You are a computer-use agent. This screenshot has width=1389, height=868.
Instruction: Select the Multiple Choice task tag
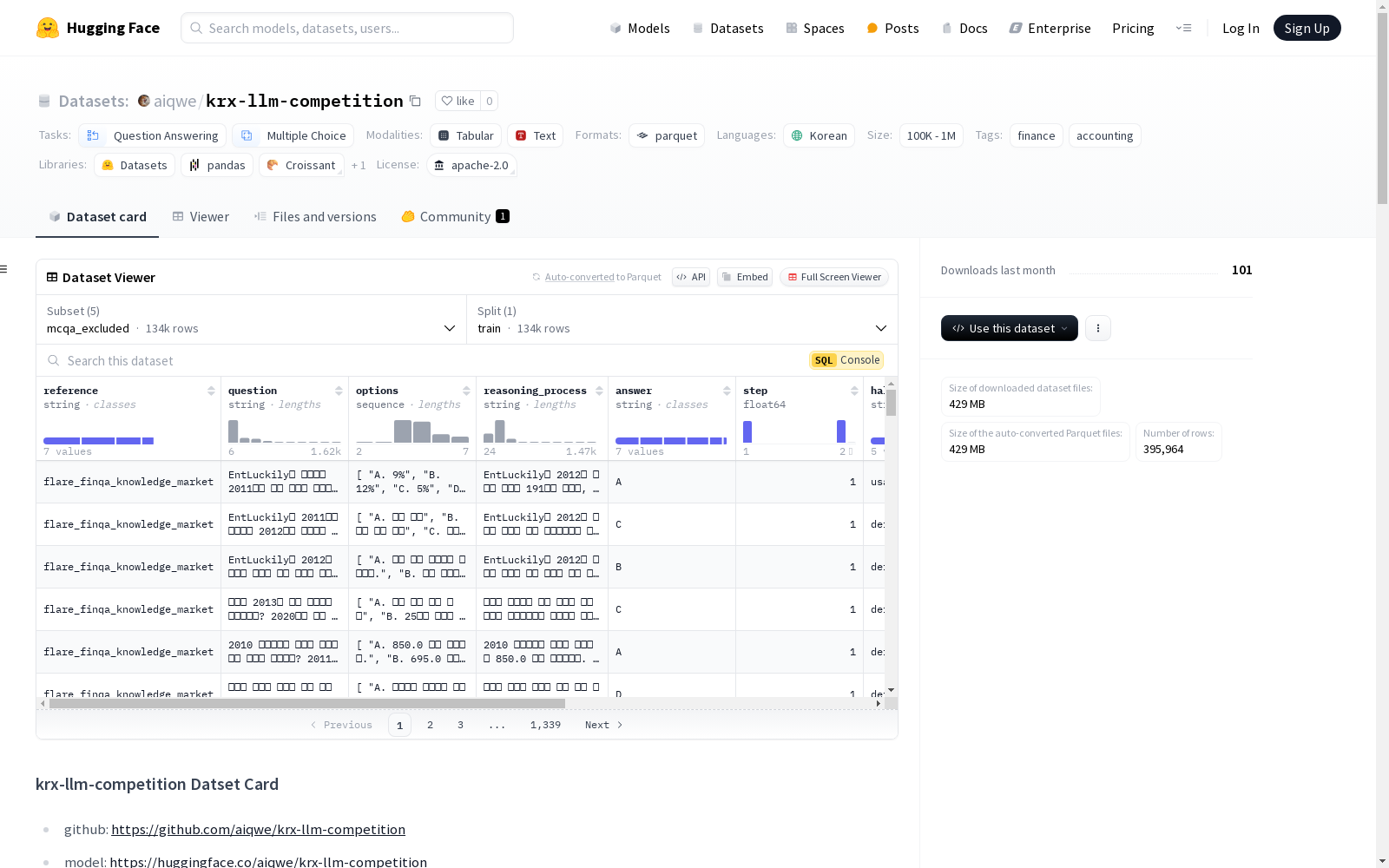(293, 135)
